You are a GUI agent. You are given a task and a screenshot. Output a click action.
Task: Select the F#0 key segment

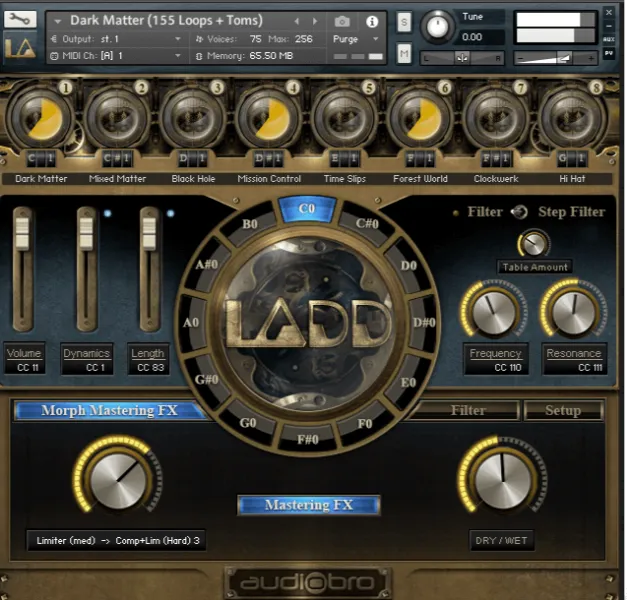click(308, 439)
